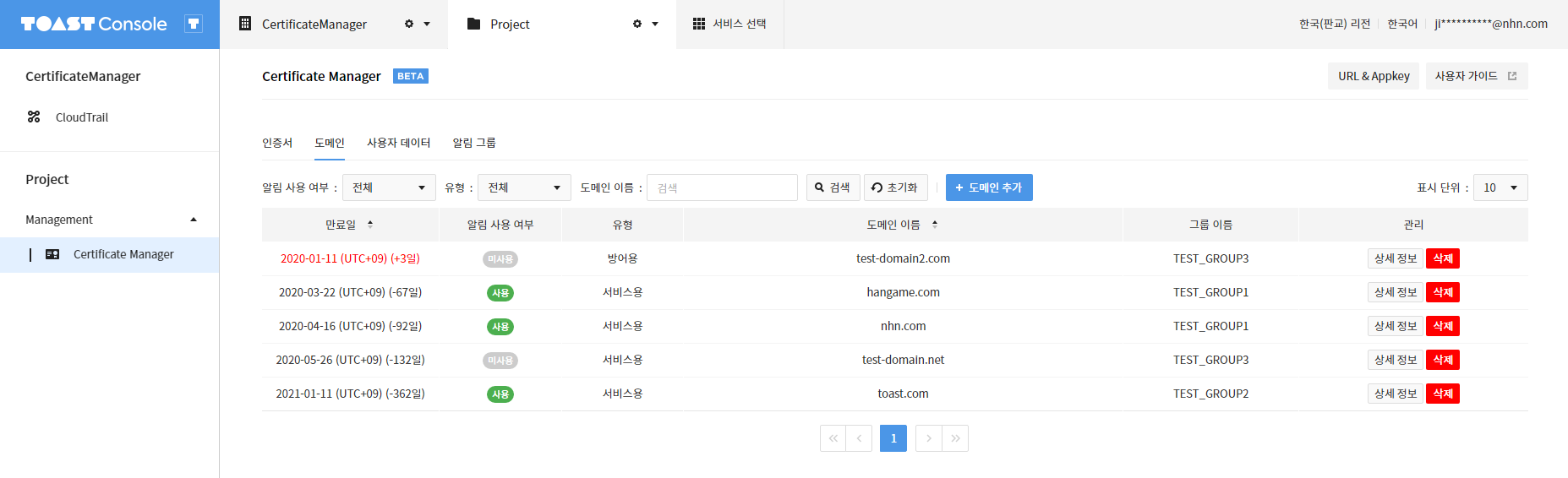This screenshot has width=1568, height=478.
Task: Click the 미사용 badge for test-domain2.com
Action: coord(500,259)
